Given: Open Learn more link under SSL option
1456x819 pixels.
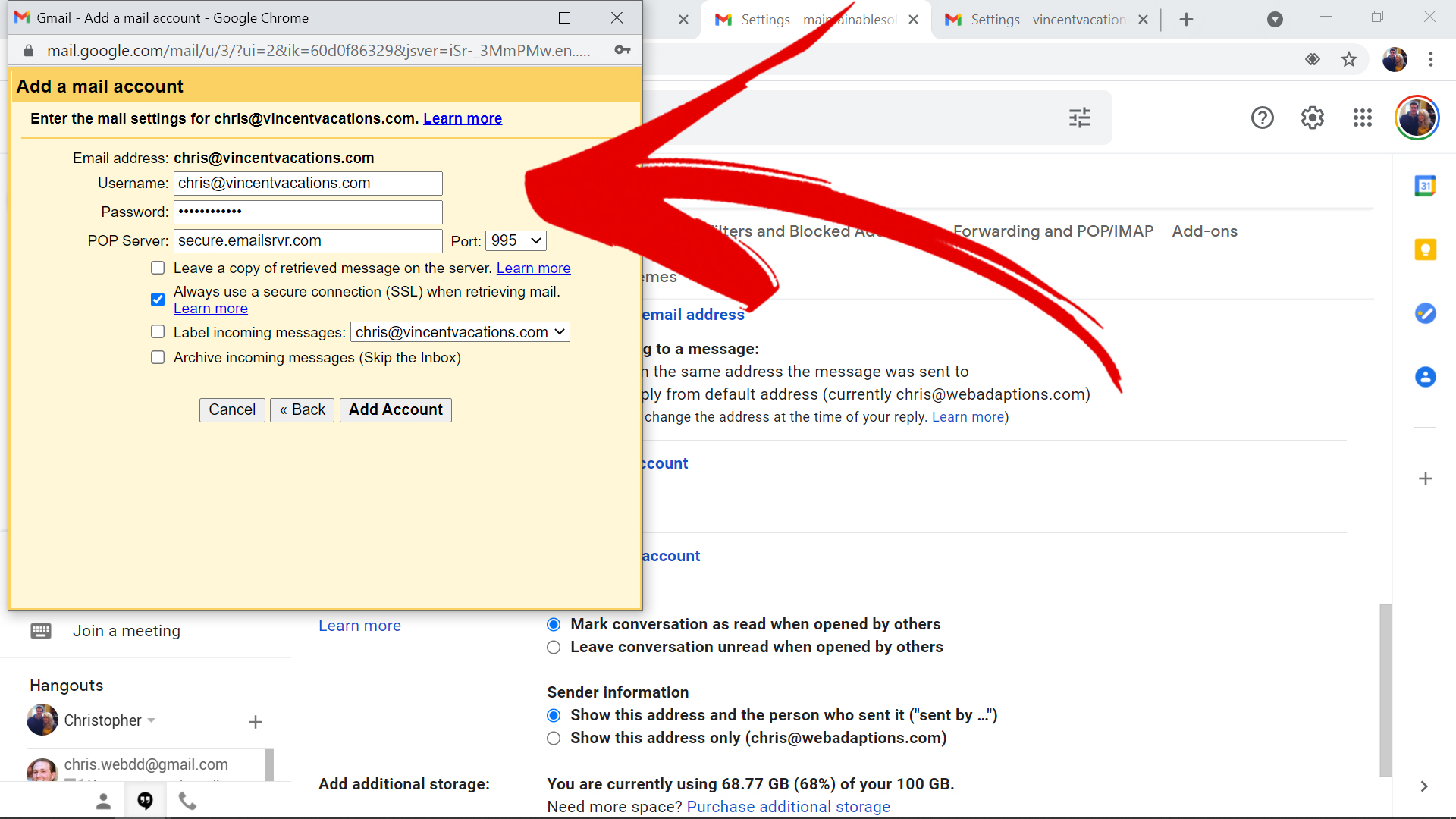Looking at the screenshot, I should coord(210,308).
